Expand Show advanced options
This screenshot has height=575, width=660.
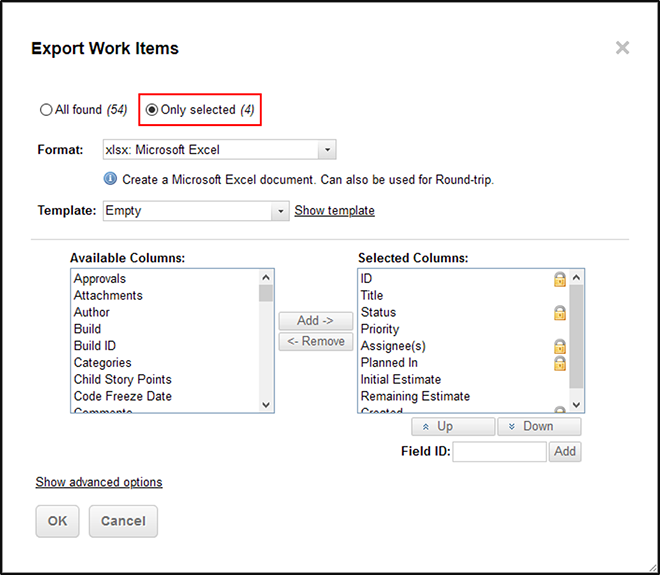(99, 482)
